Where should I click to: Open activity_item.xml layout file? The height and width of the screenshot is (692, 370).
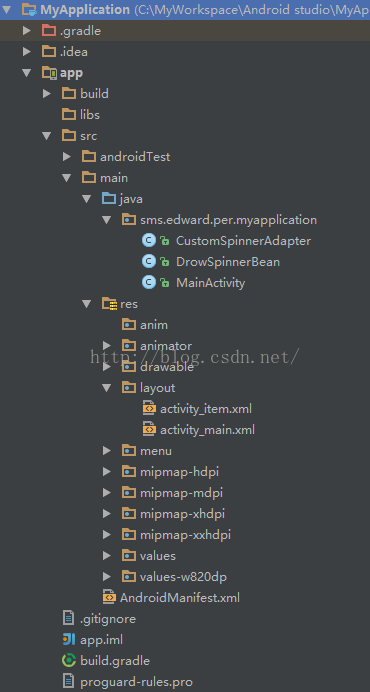pos(206,409)
